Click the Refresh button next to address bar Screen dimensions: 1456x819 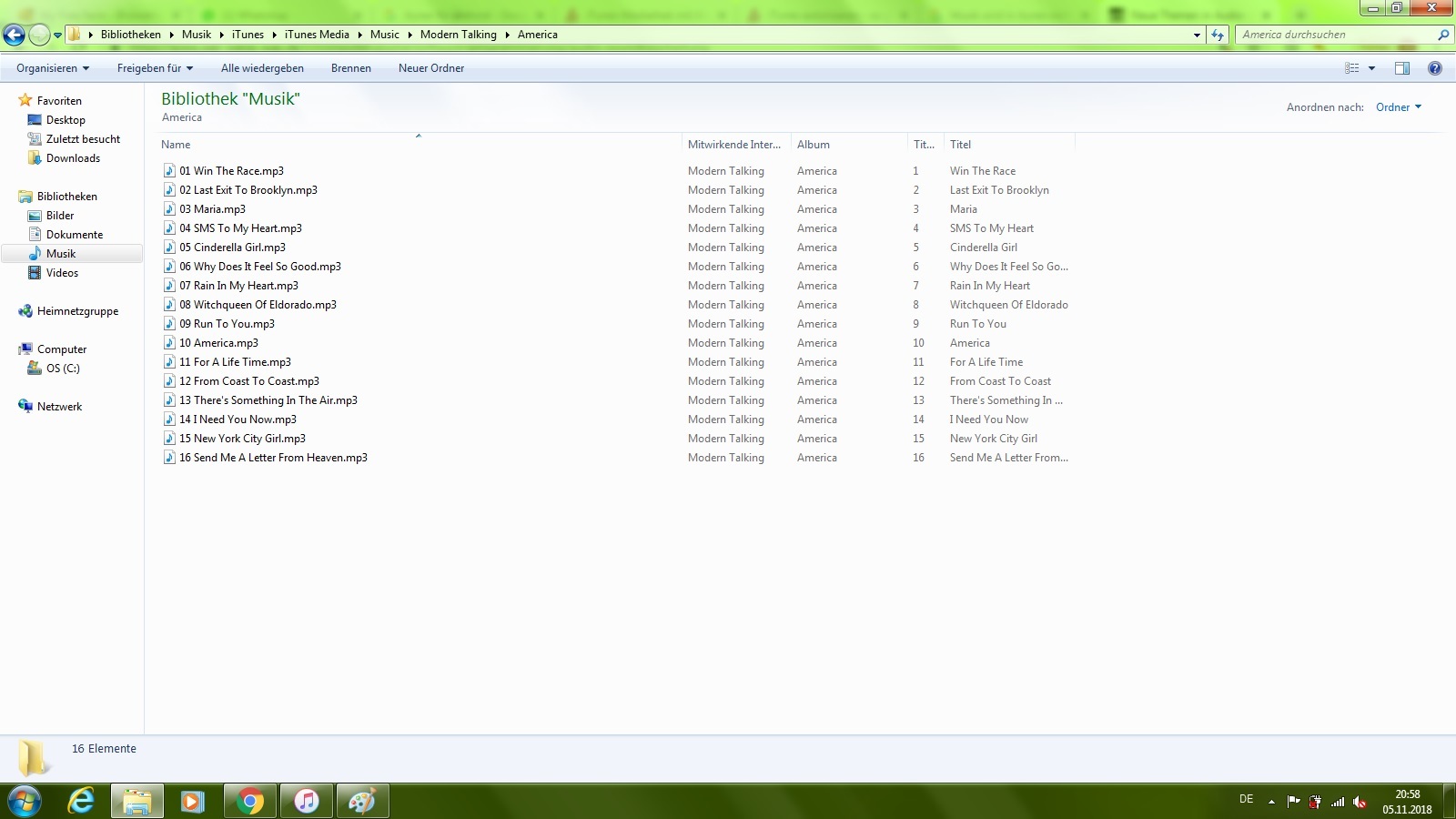[x=1218, y=35]
